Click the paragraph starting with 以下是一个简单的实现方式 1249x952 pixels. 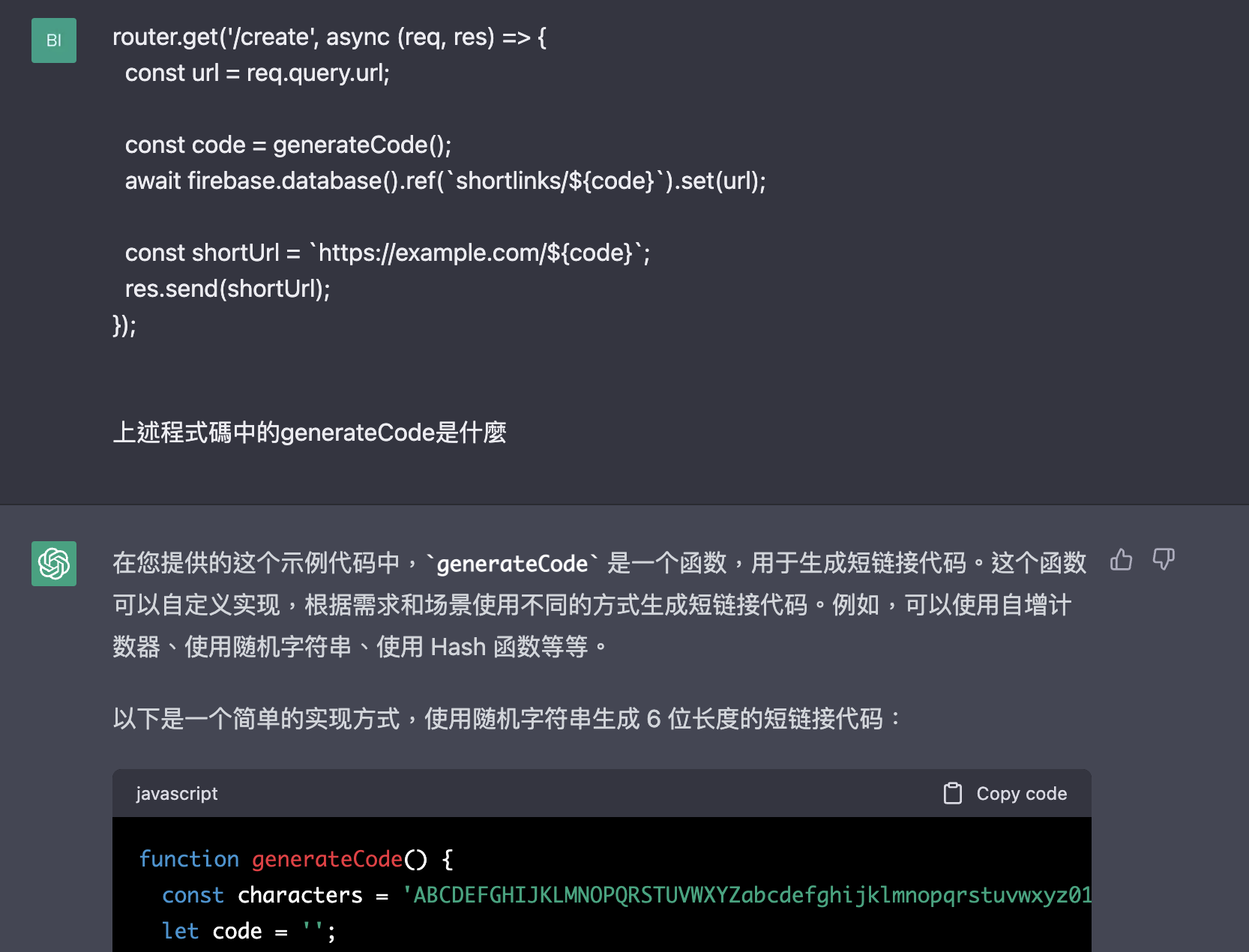[508, 719]
